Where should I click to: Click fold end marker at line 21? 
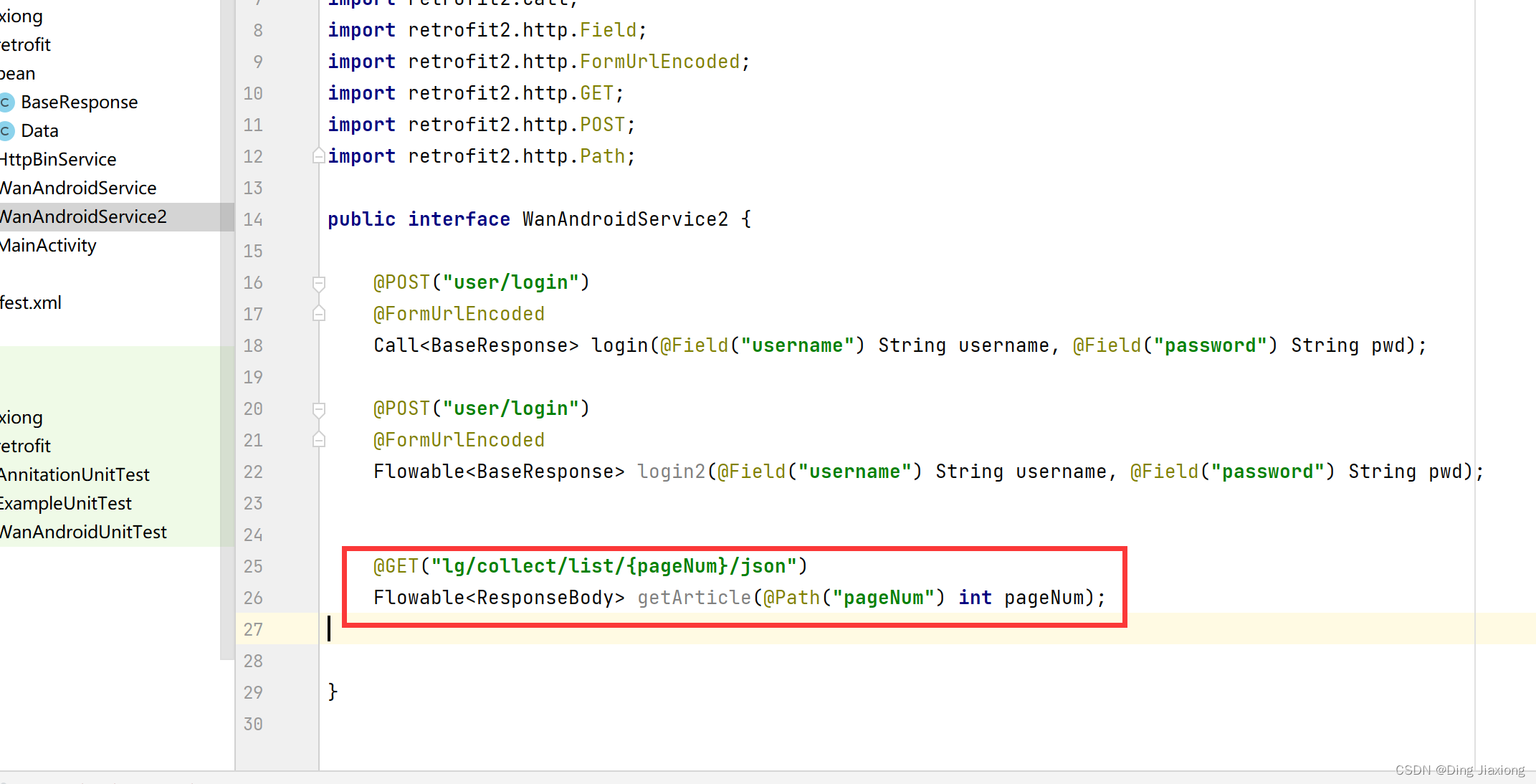(x=319, y=439)
